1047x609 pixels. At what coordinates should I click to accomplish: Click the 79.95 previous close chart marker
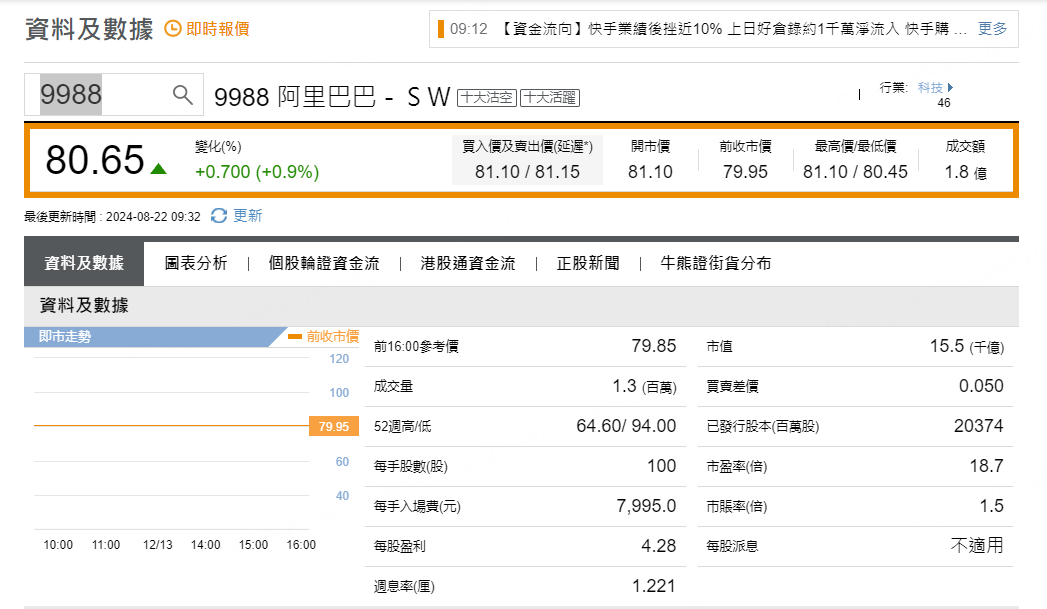(334, 426)
